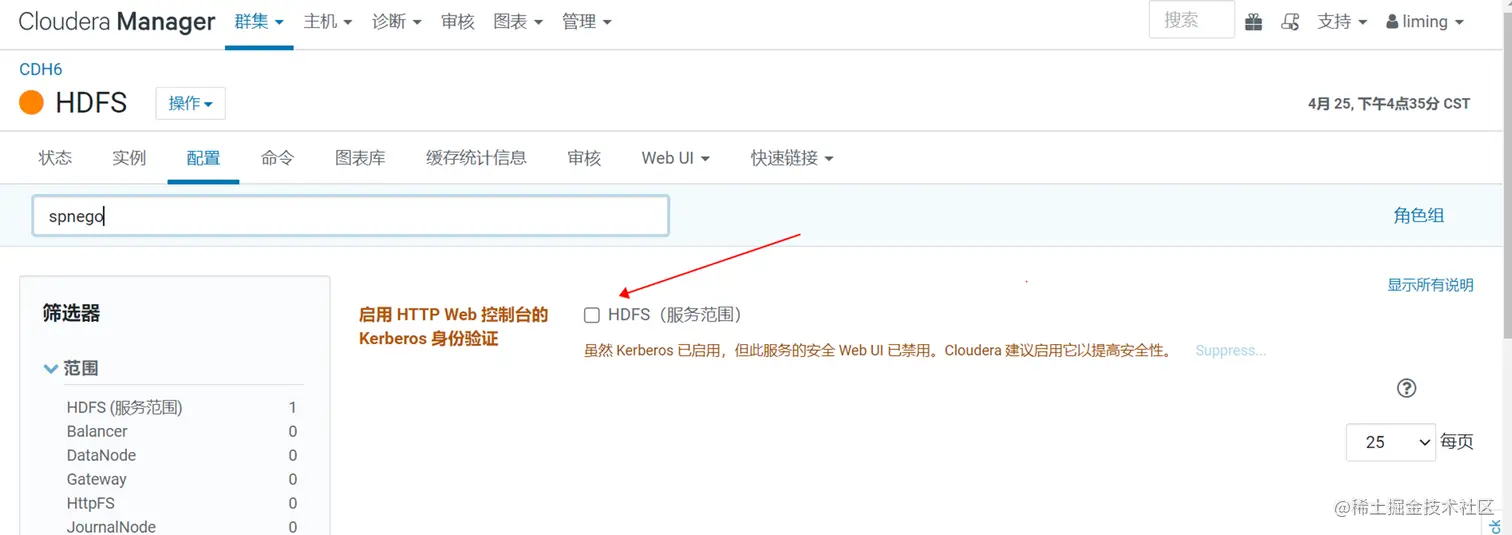Viewport: 1512px width, 535px height.
Task: Focus the spnego configuration search field
Action: click(350, 216)
